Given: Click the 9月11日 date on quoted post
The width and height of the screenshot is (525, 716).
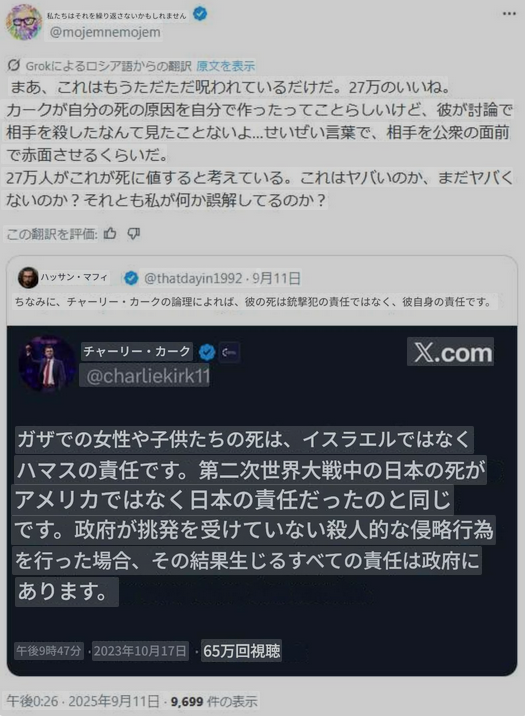Looking at the screenshot, I should coord(276,278).
